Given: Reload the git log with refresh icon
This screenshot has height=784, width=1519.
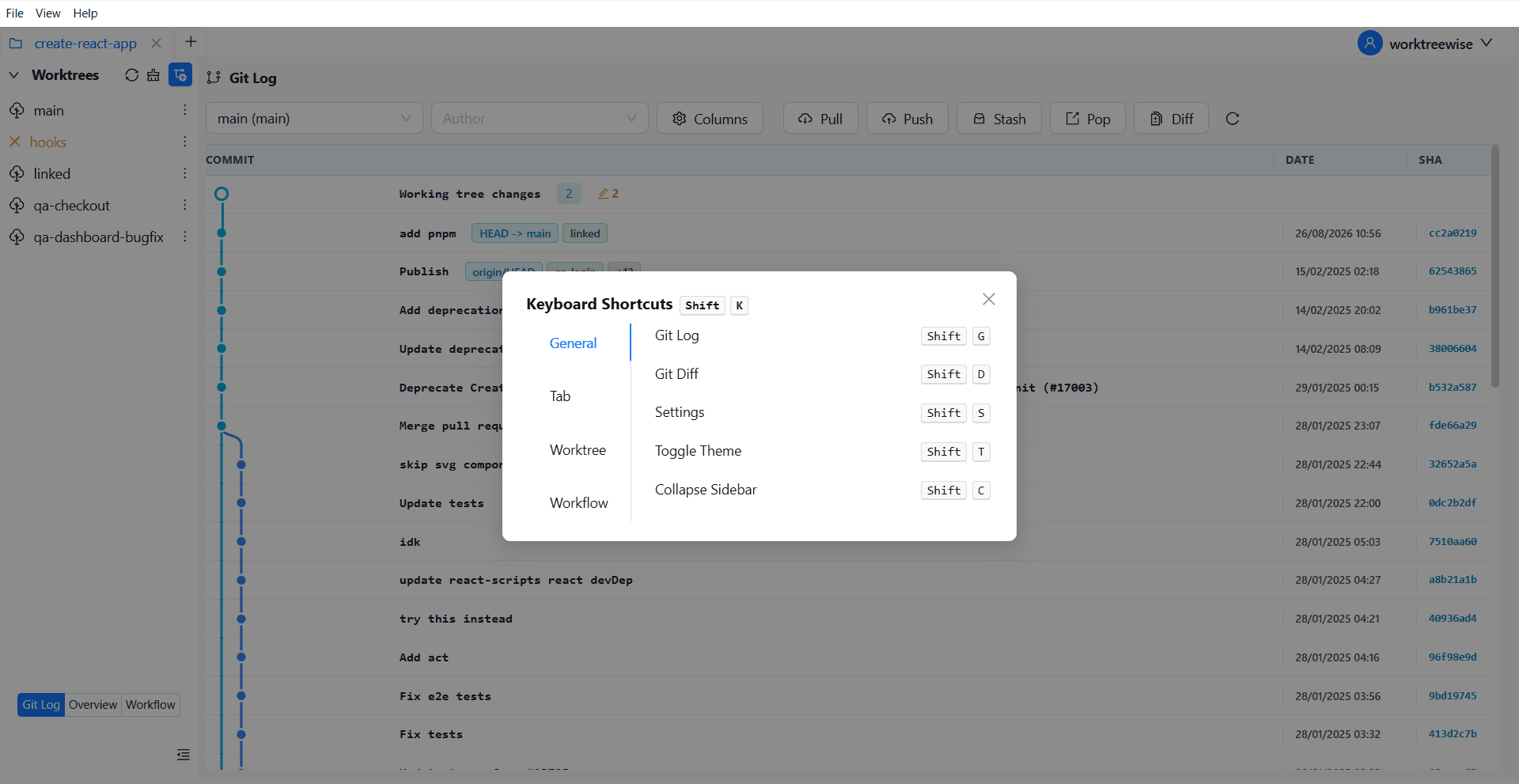Looking at the screenshot, I should [x=1233, y=119].
